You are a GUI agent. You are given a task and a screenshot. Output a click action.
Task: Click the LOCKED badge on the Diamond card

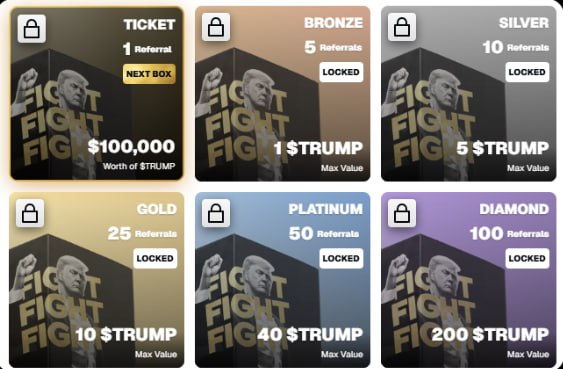(527, 258)
